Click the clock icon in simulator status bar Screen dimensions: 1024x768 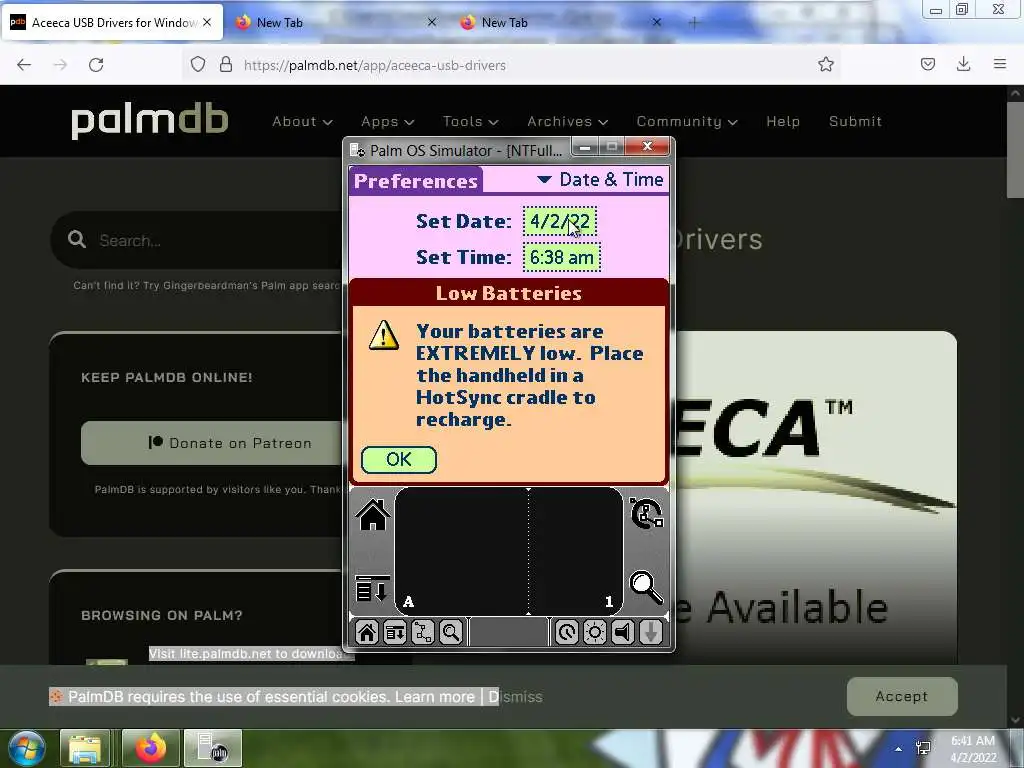(567, 632)
